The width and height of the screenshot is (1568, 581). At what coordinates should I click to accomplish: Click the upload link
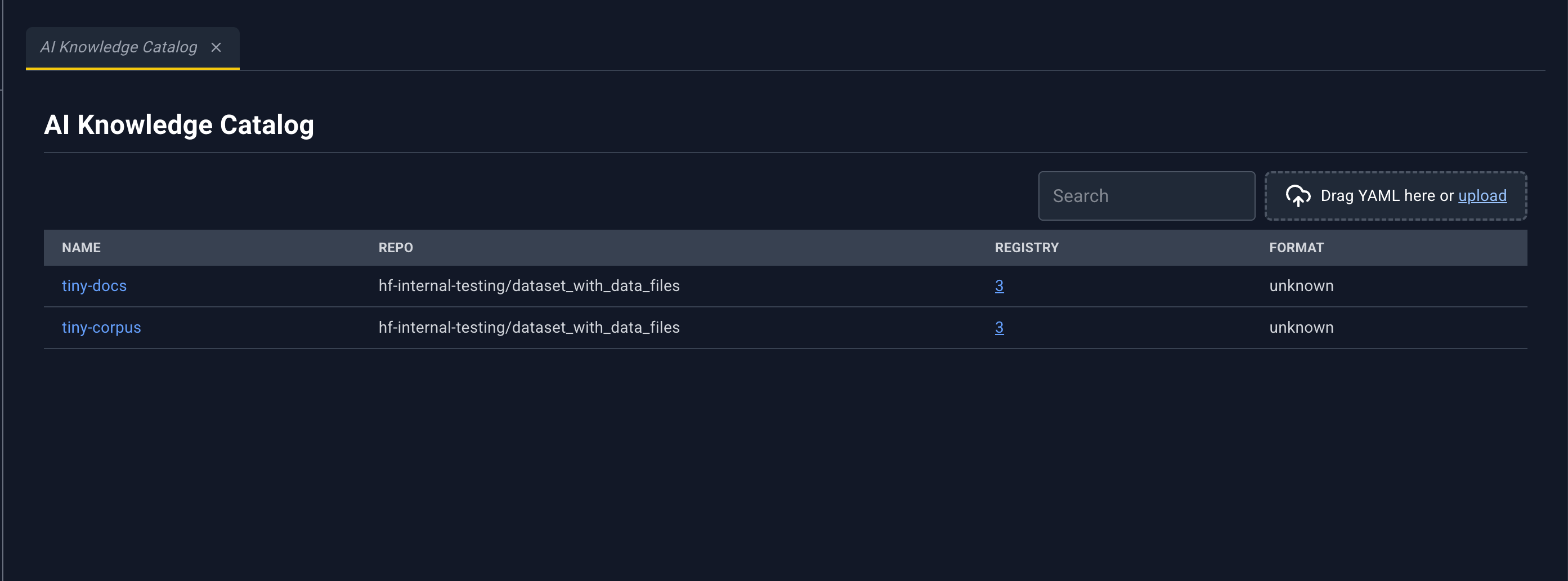click(1482, 196)
